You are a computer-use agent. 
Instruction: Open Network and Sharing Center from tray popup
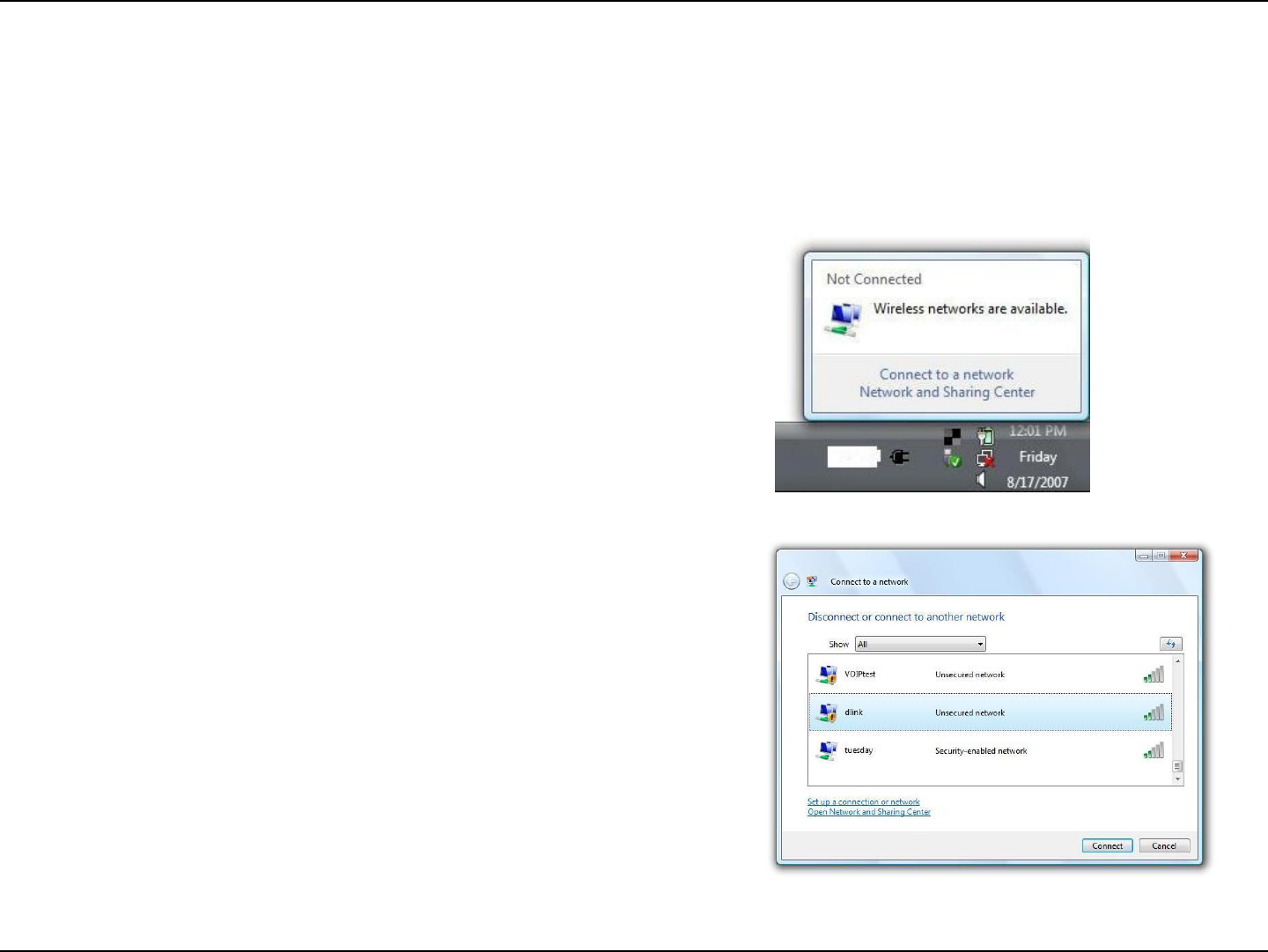coord(947,392)
